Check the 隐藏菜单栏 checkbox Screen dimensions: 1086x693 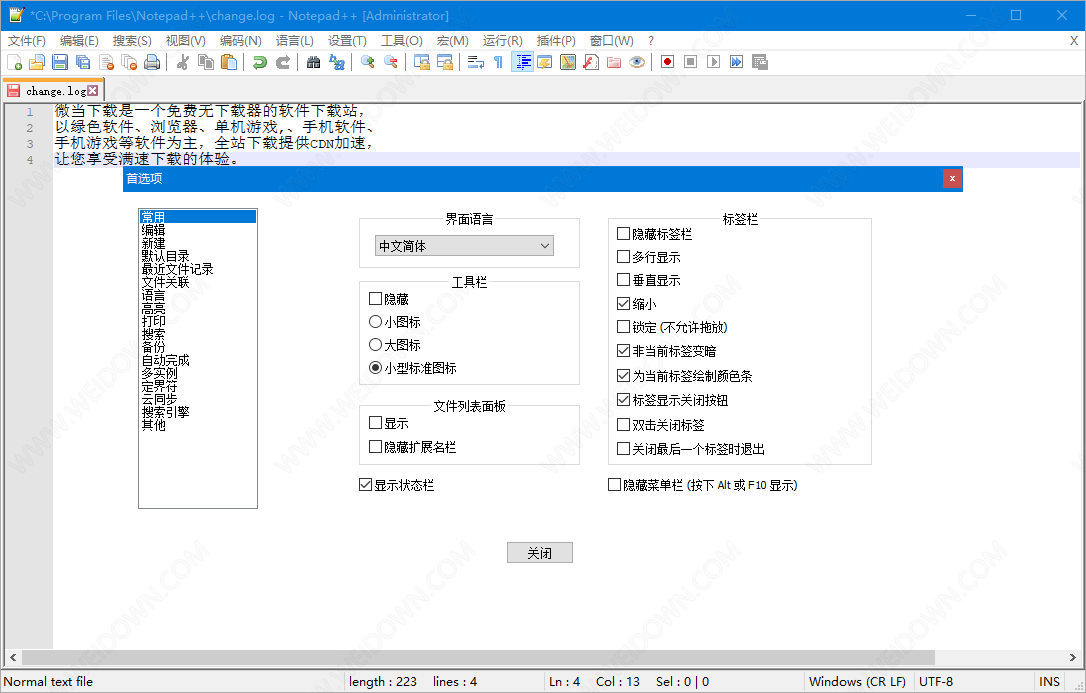pos(614,485)
